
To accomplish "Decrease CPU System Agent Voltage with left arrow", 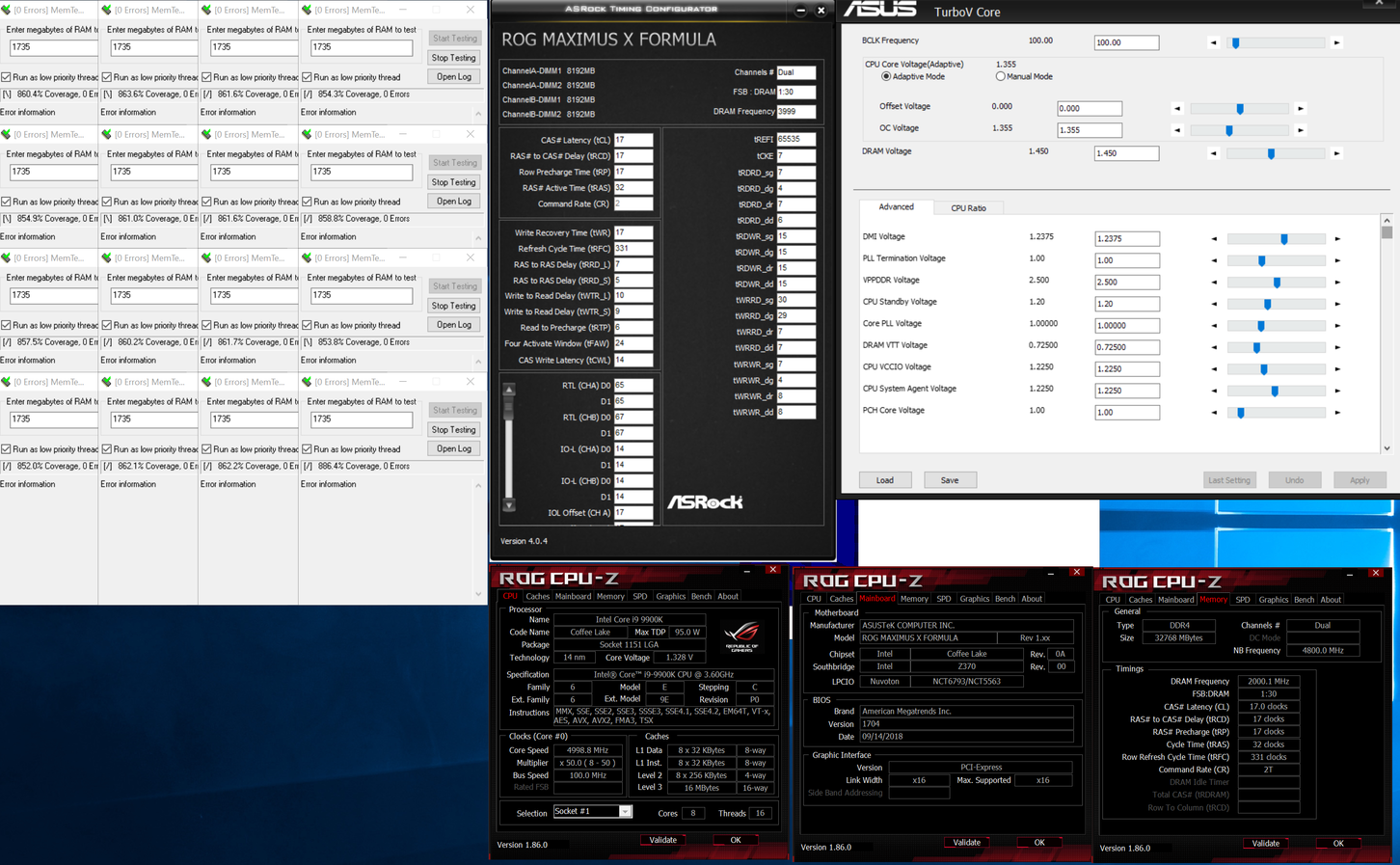I will pos(1214,391).
